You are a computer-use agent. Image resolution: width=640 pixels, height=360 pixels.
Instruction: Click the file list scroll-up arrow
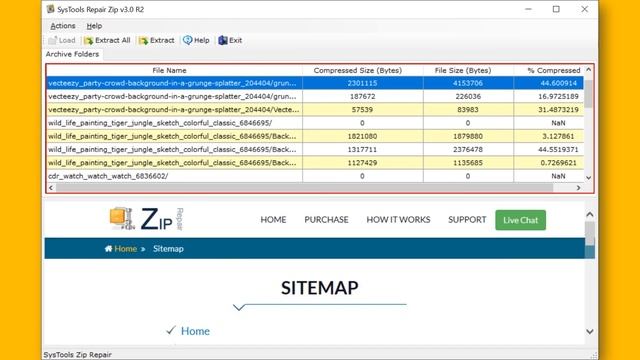tap(589, 70)
